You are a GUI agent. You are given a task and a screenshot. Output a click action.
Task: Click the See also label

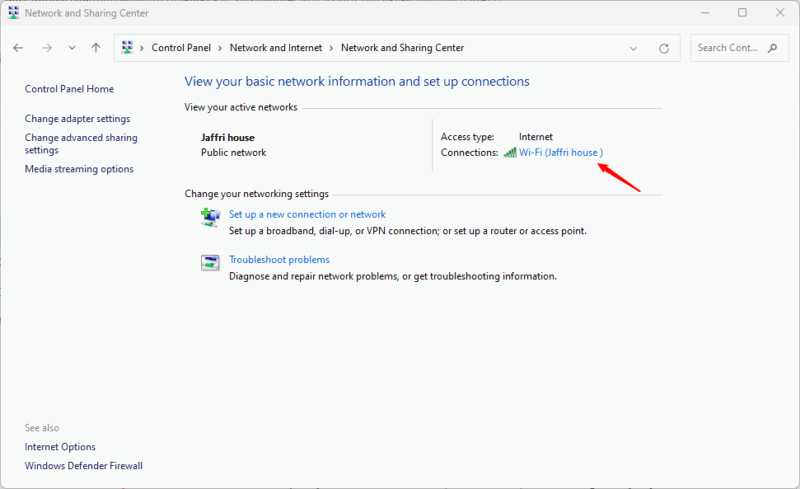(42, 428)
